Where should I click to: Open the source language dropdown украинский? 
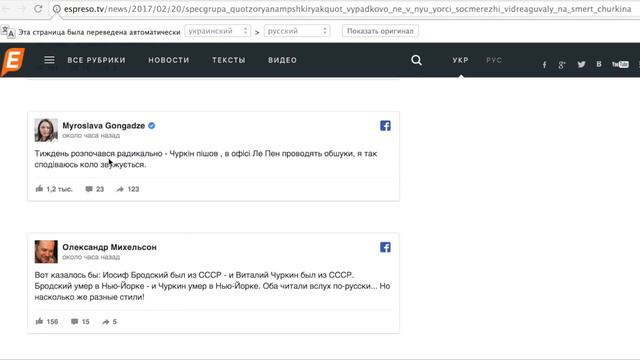[218, 31]
